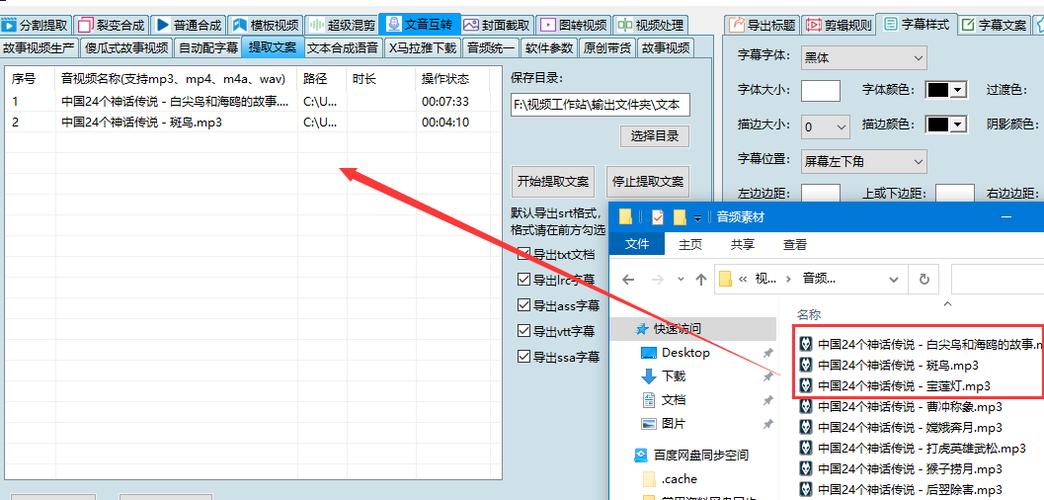1044x500 pixels.
Task: Open the 裂变合成 main tab
Action: [x=112, y=25]
